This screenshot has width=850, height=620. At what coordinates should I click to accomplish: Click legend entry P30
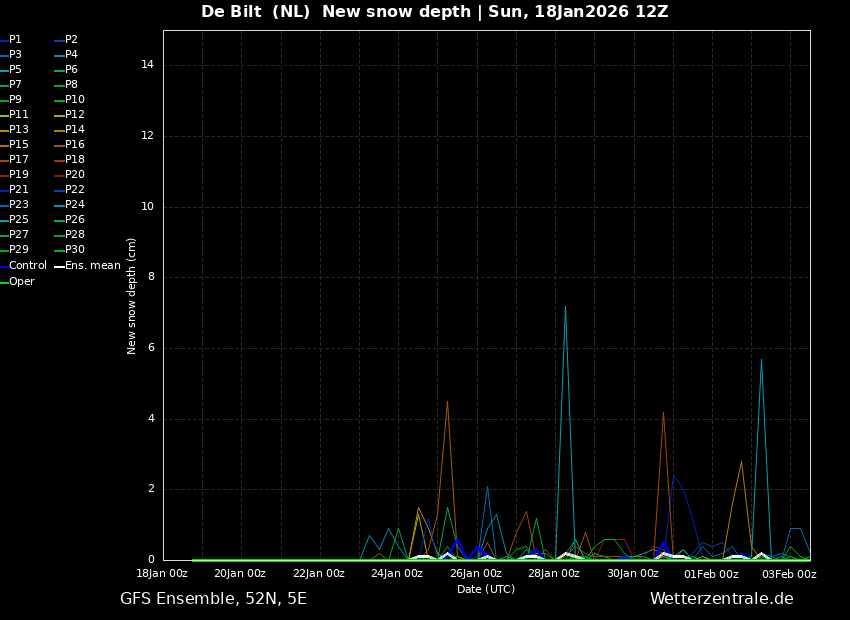click(69, 250)
